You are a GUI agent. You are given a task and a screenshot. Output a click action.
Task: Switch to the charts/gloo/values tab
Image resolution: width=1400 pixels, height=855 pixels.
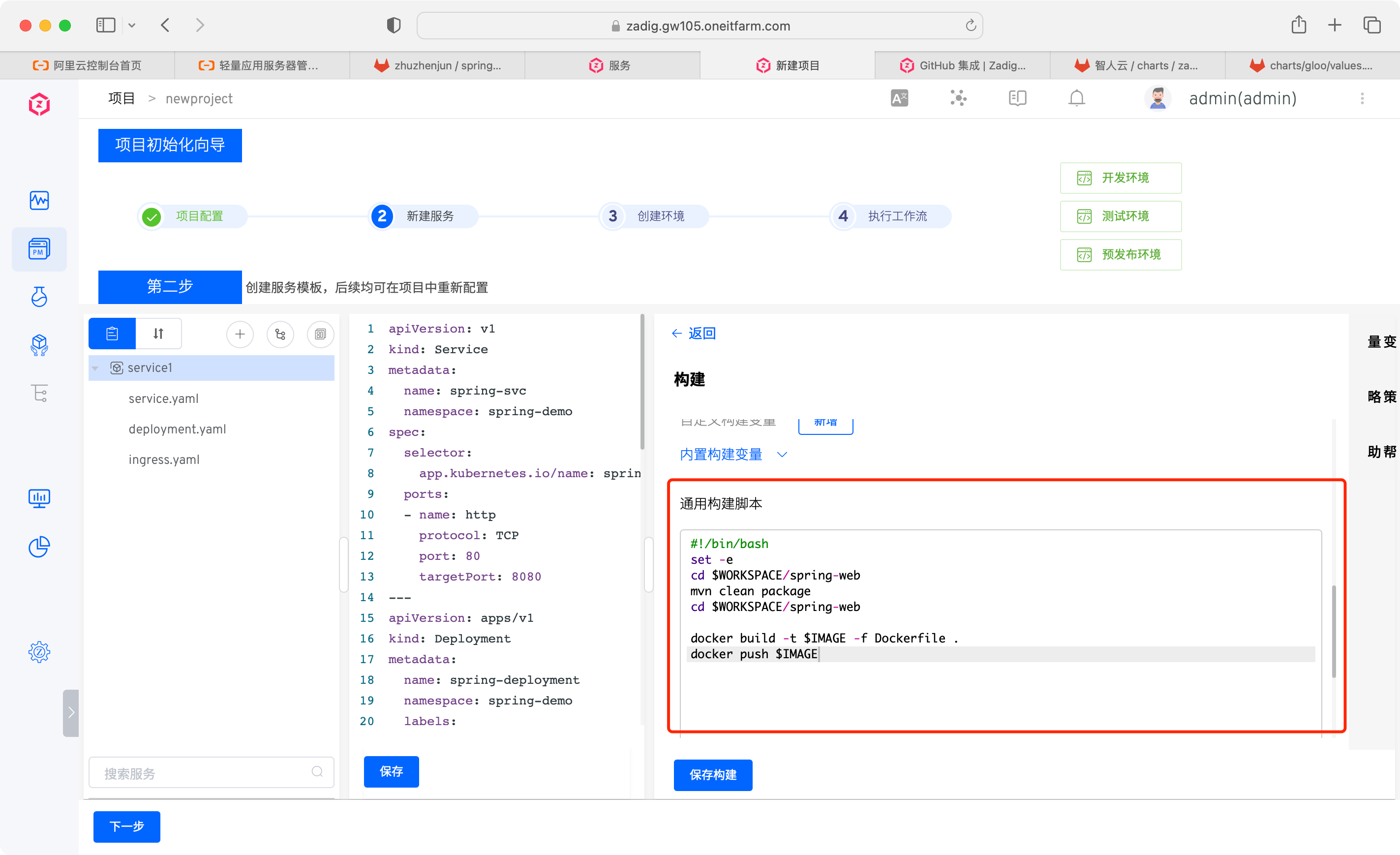click(x=1312, y=65)
